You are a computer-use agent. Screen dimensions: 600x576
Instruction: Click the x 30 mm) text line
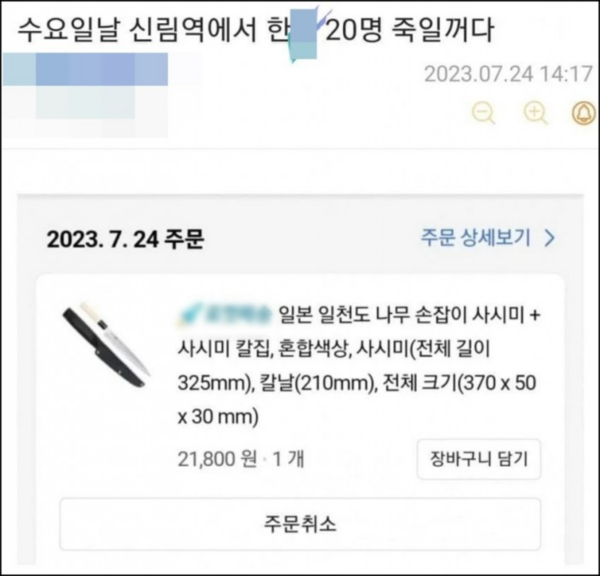[218, 416]
